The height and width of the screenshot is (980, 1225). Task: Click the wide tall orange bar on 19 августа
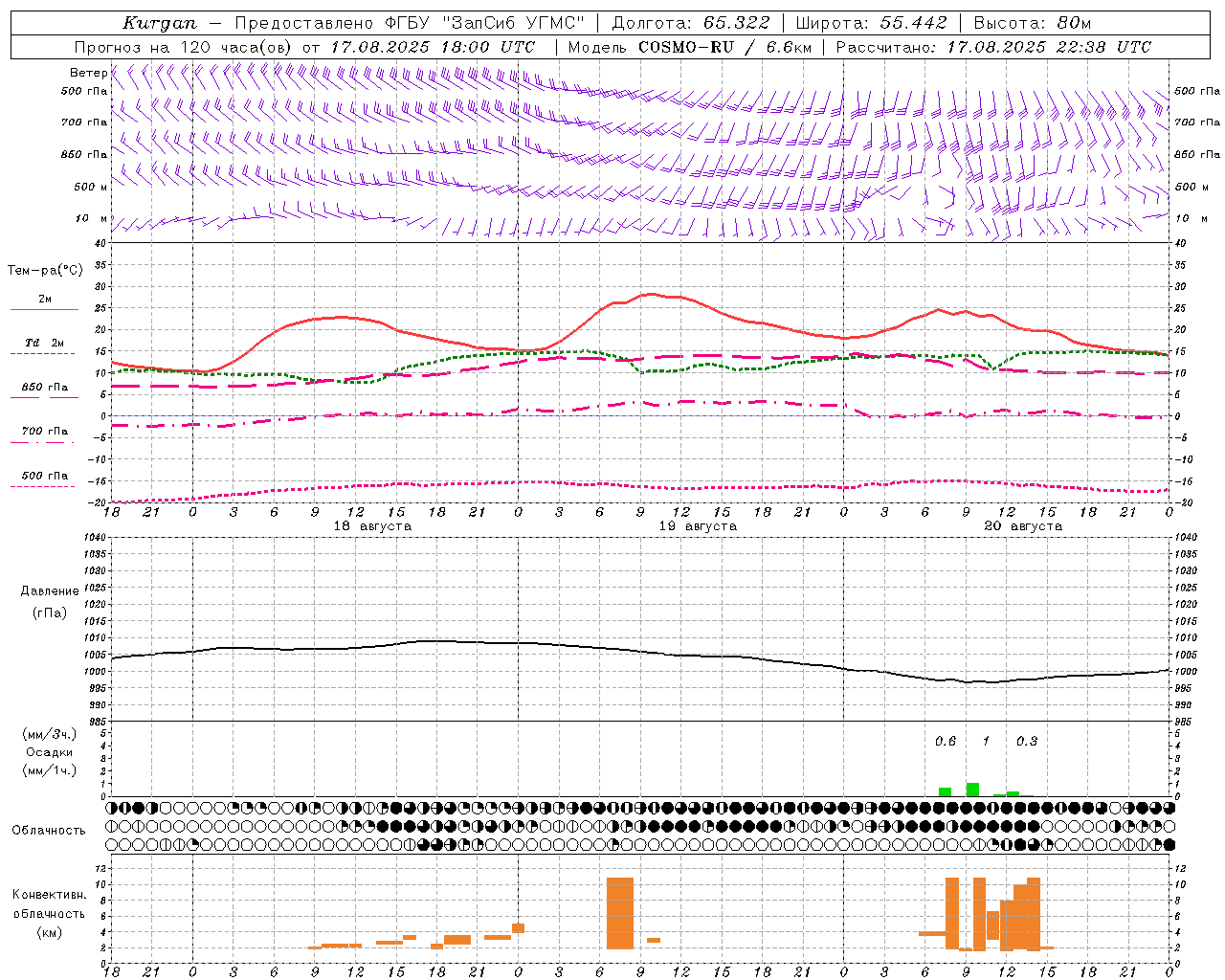click(620, 913)
